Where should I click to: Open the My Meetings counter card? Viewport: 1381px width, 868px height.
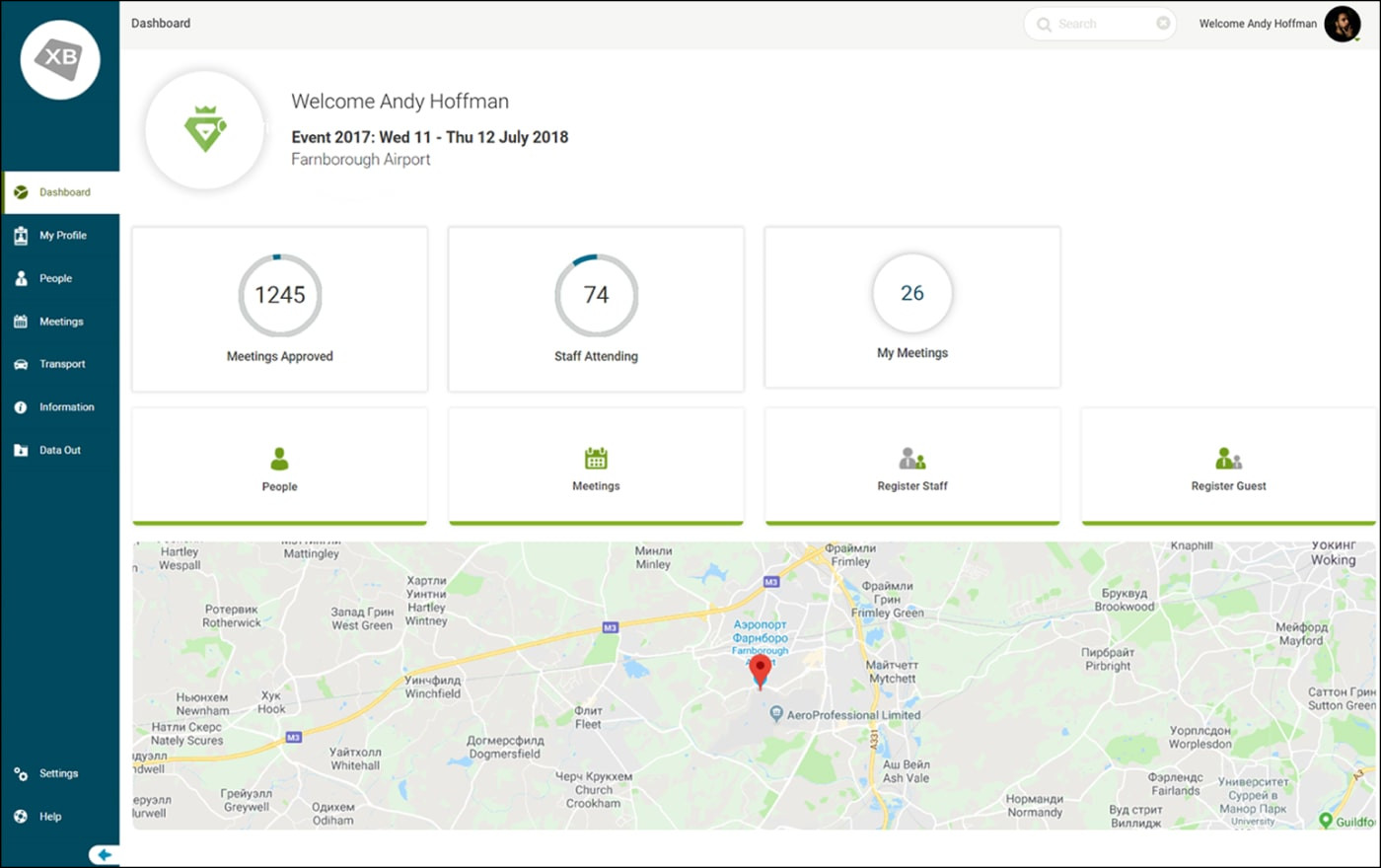pyautogui.click(x=911, y=308)
